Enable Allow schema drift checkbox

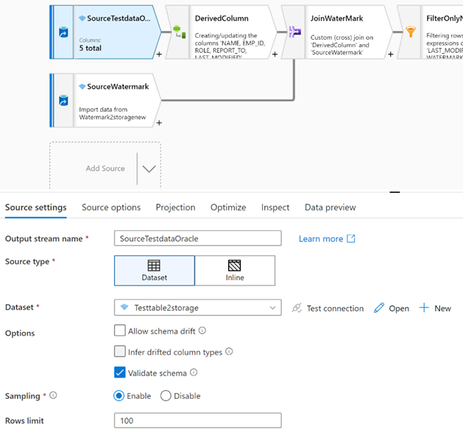pyautogui.click(x=120, y=331)
